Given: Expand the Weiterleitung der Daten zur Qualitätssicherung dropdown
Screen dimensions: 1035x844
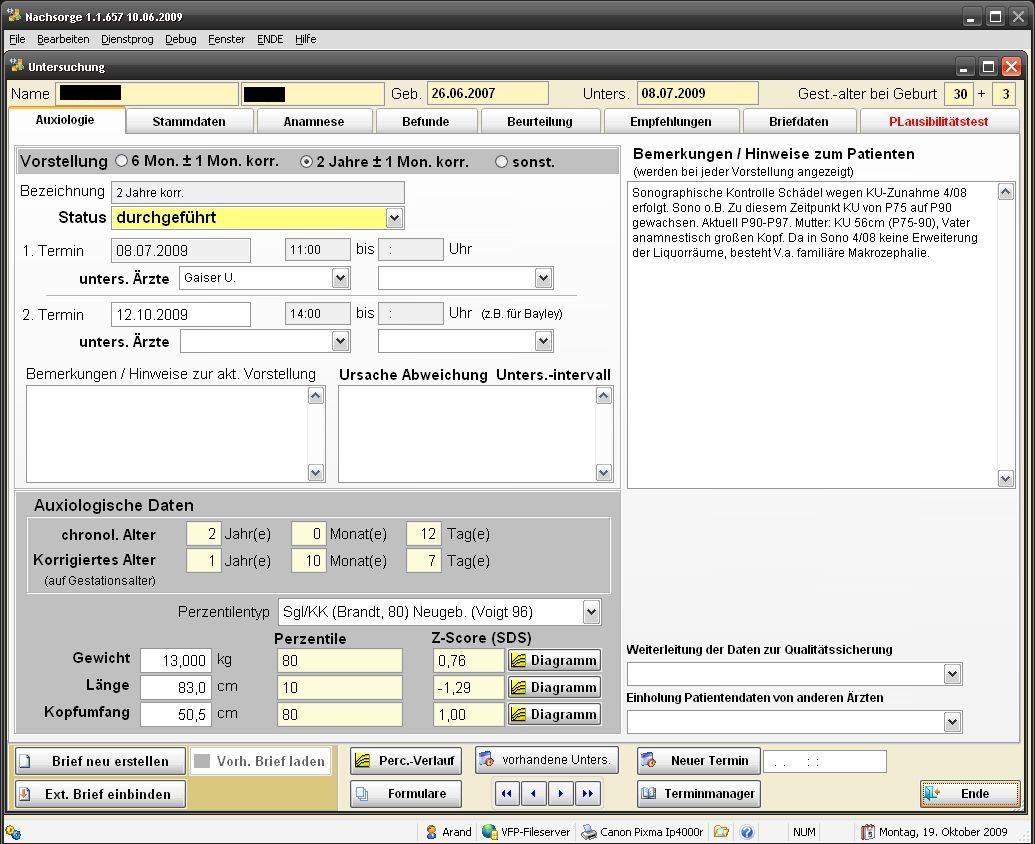Looking at the screenshot, I should 951,674.
